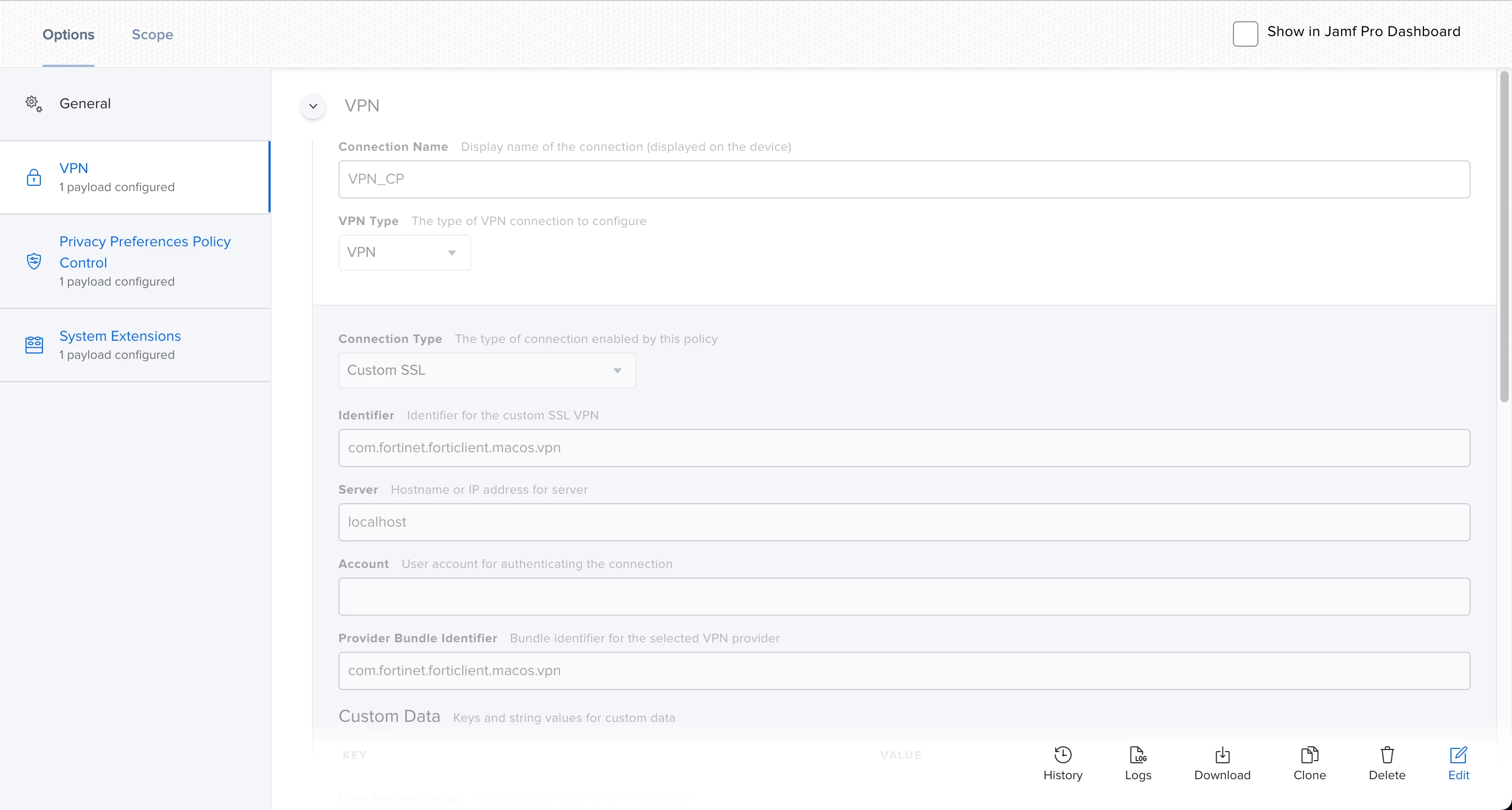The height and width of the screenshot is (810, 1512).
Task: Click the empty Account input field
Action: (904, 597)
